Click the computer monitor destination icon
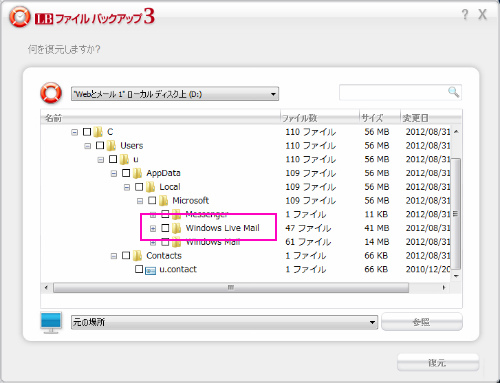 point(51,322)
